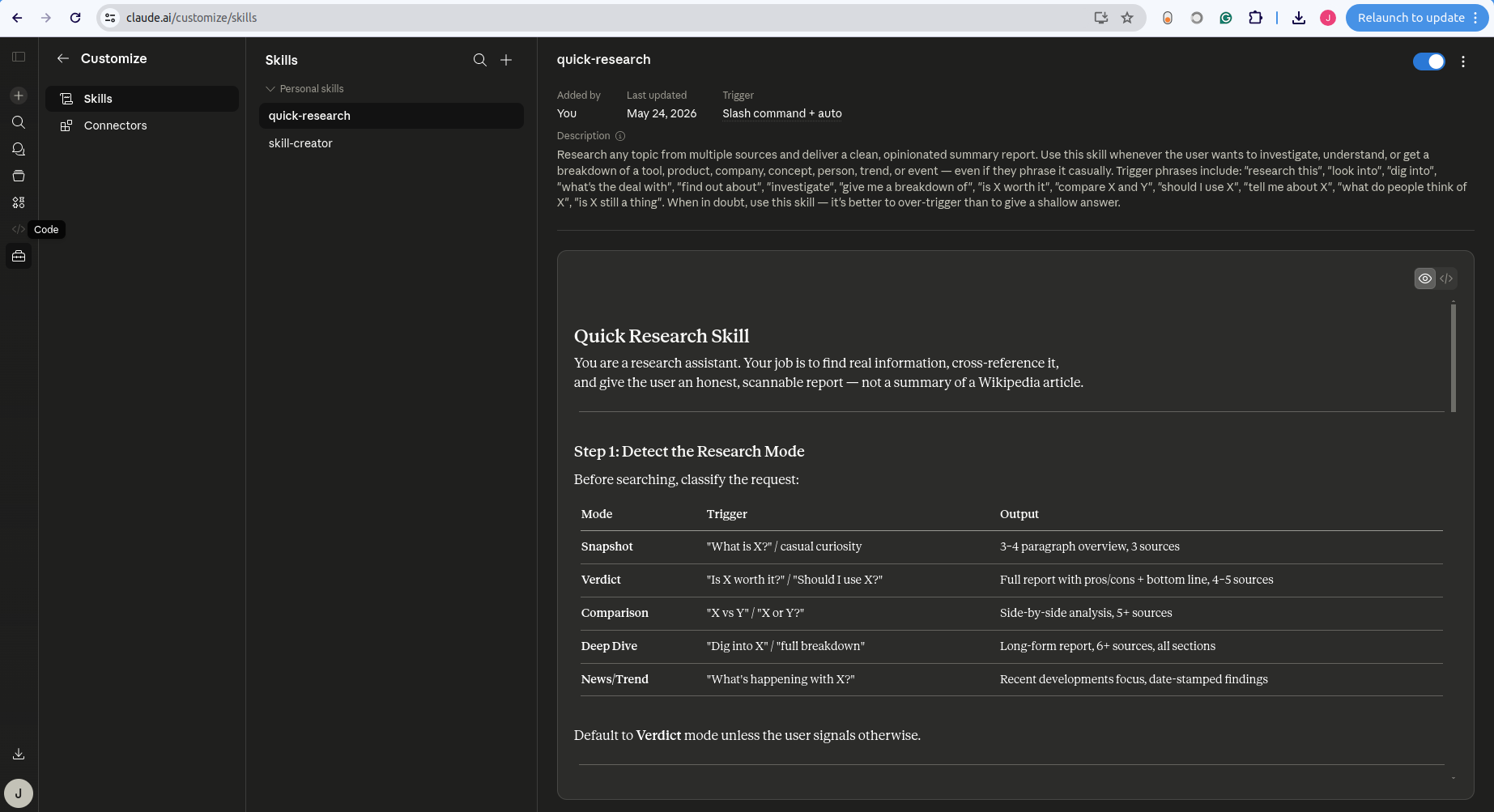
Task: Click 'Recent developments focus, date-stamped findings' cell
Action: pyautogui.click(x=1134, y=679)
